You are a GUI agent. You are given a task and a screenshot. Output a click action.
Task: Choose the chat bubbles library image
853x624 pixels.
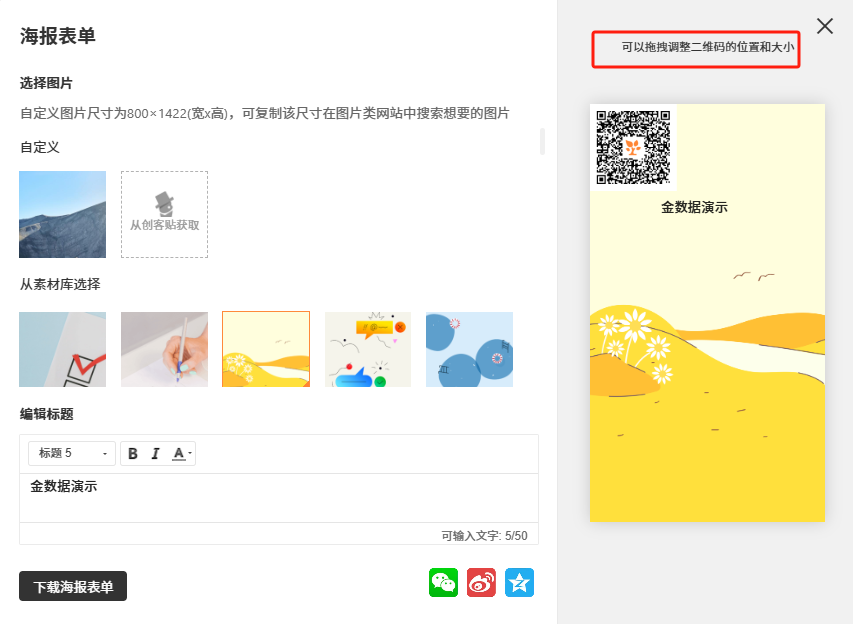(x=368, y=349)
